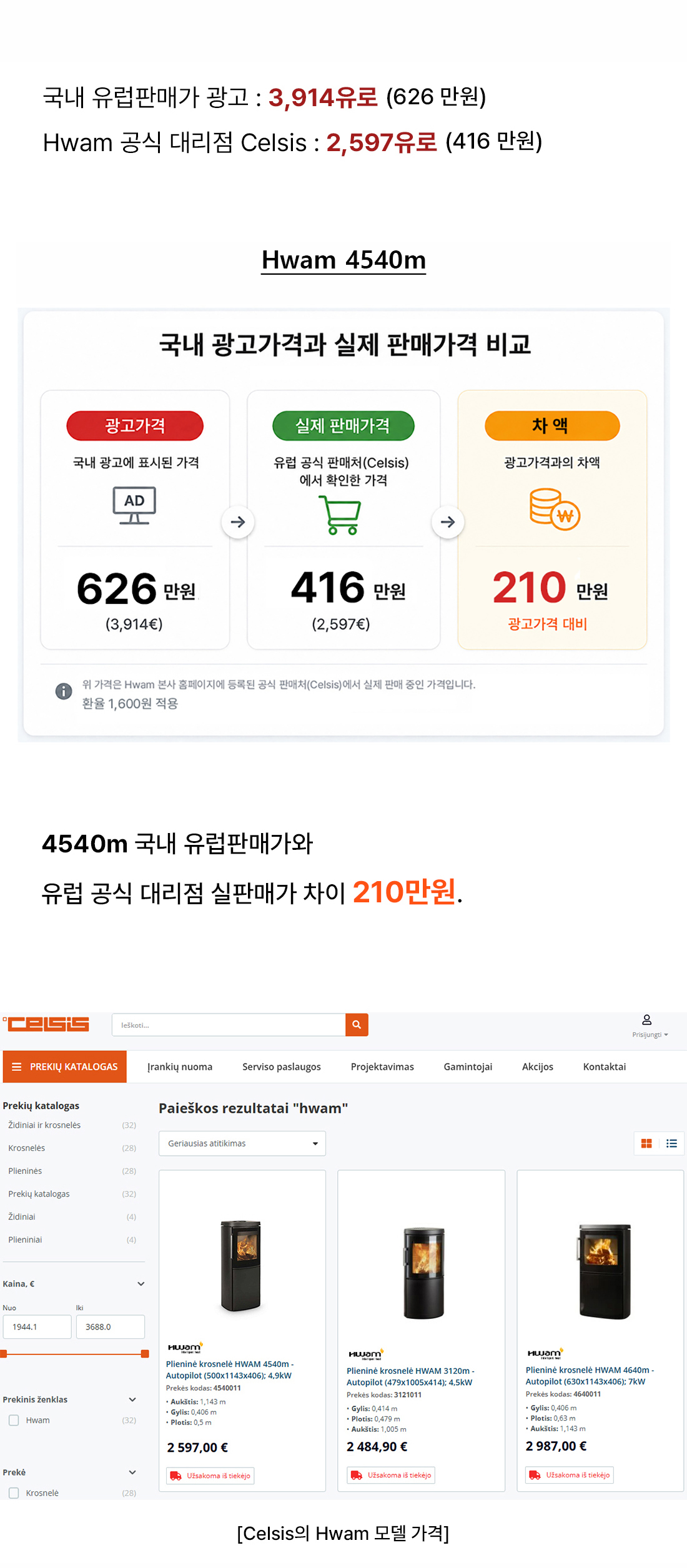
Task: Click the orange search magnifier button
Action: tap(357, 1025)
